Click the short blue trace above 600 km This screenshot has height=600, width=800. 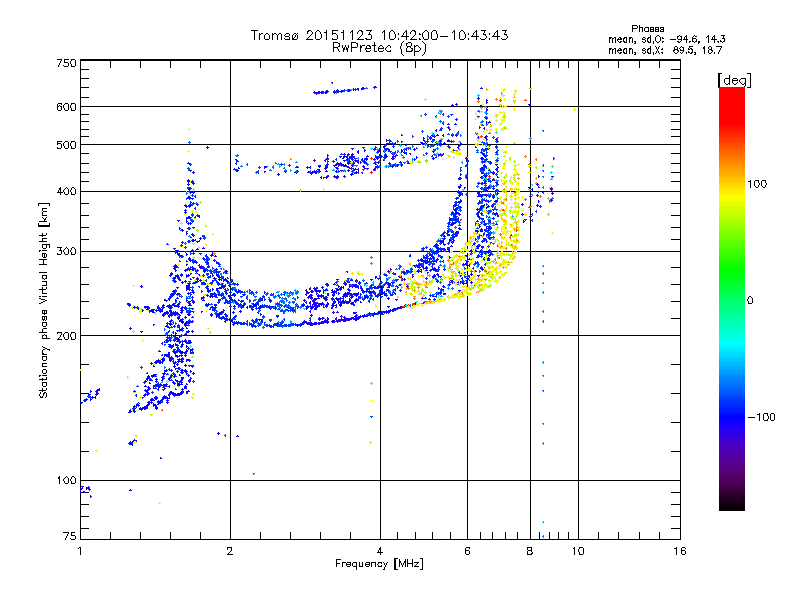(x=345, y=90)
